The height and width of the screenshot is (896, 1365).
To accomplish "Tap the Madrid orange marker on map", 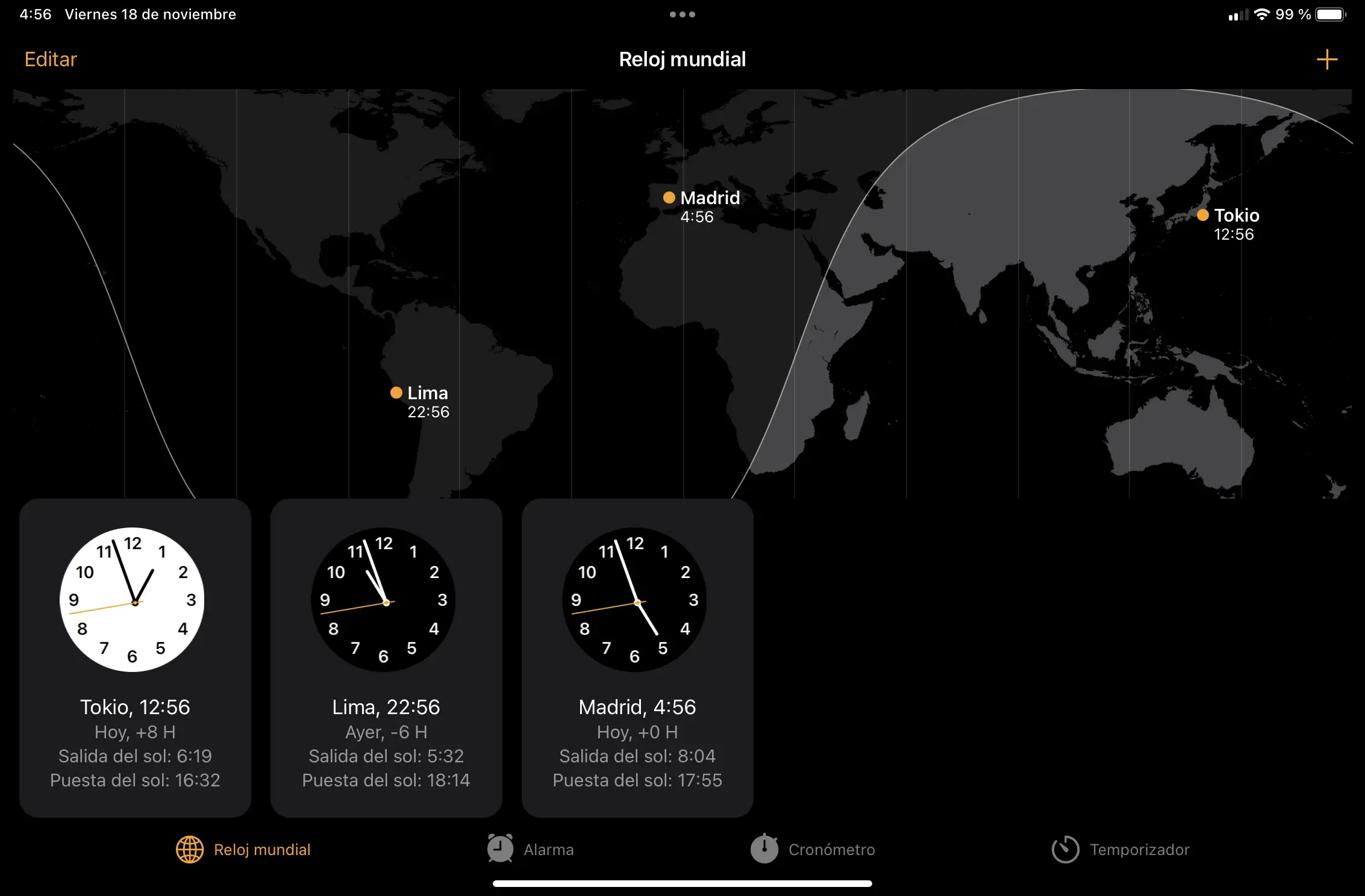I will pos(669,198).
